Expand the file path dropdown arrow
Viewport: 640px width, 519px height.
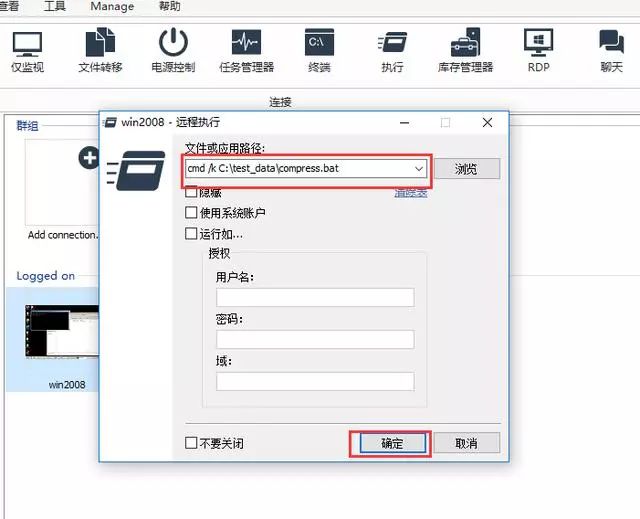click(419, 169)
